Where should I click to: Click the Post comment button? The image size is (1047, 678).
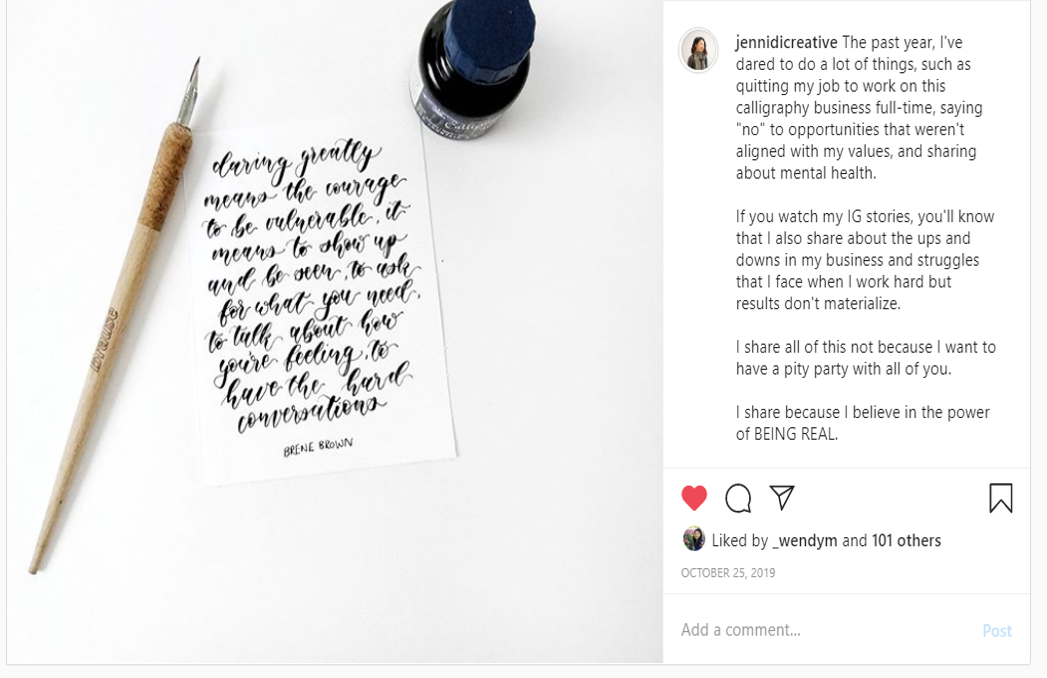pos(997,631)
